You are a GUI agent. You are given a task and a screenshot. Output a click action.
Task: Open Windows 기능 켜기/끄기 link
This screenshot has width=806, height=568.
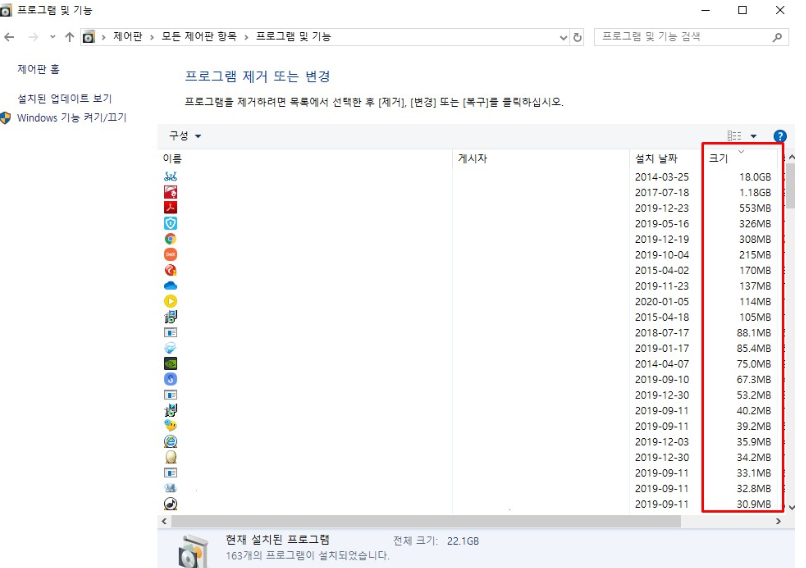pyautogui.click(x=72, y=118)
